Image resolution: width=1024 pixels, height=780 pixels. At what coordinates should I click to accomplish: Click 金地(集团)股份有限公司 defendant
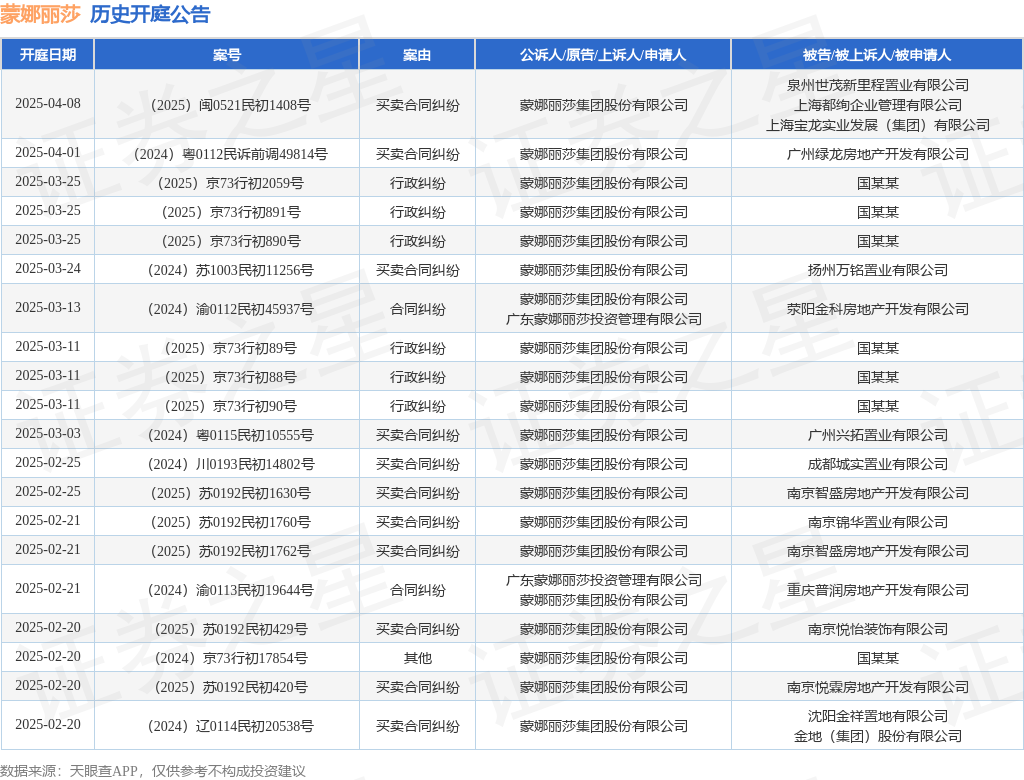click(x=878, y=736)
